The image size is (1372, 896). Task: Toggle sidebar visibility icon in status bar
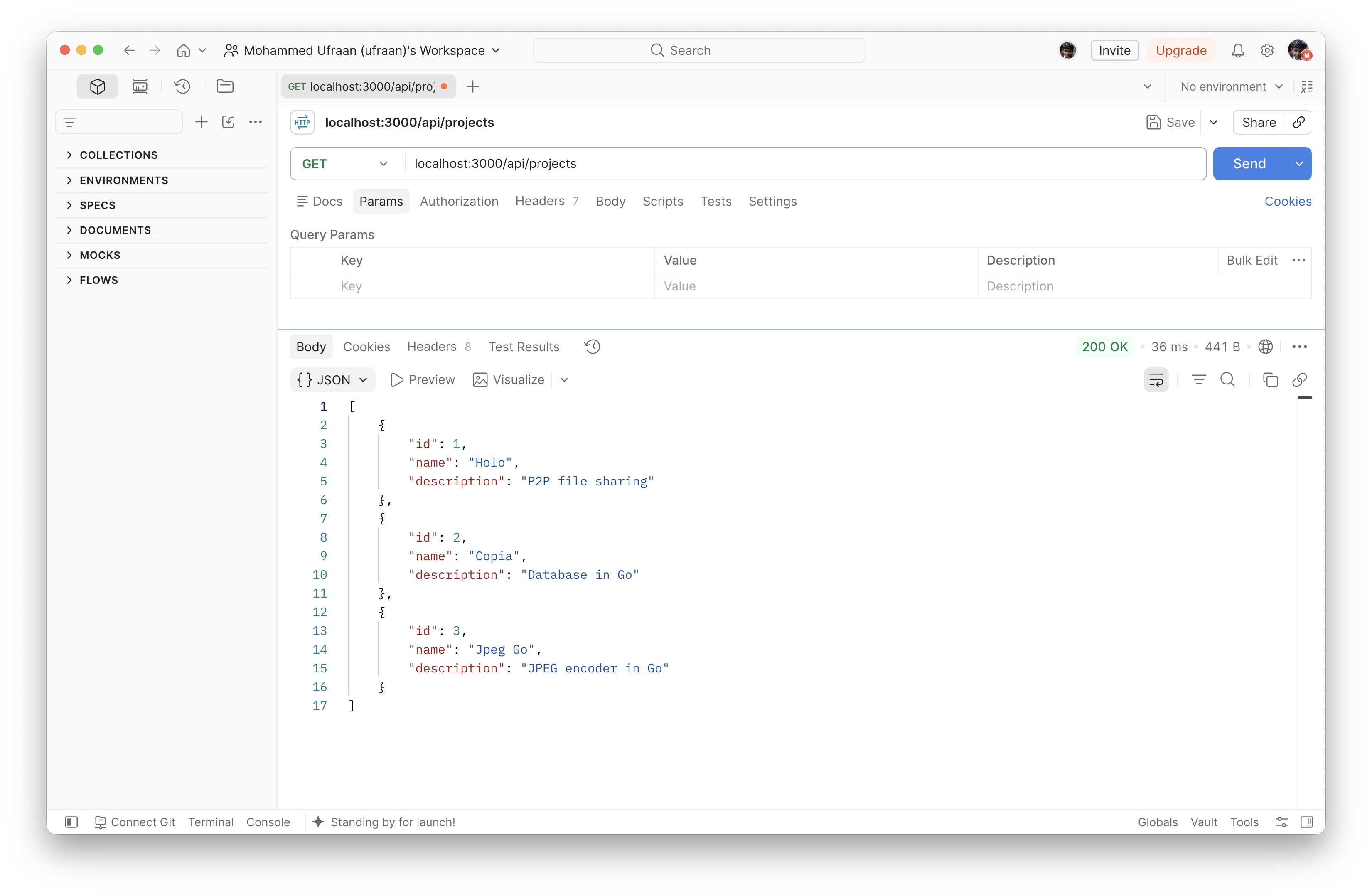point(71,822)
